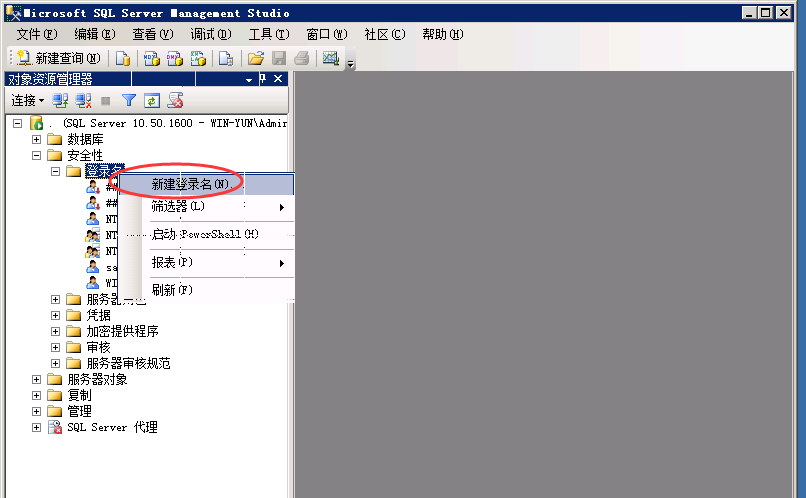Open the 窗口(W) menu
Image resolution: width=806 pixels, height=498 pixels.
tap(326, 34)
